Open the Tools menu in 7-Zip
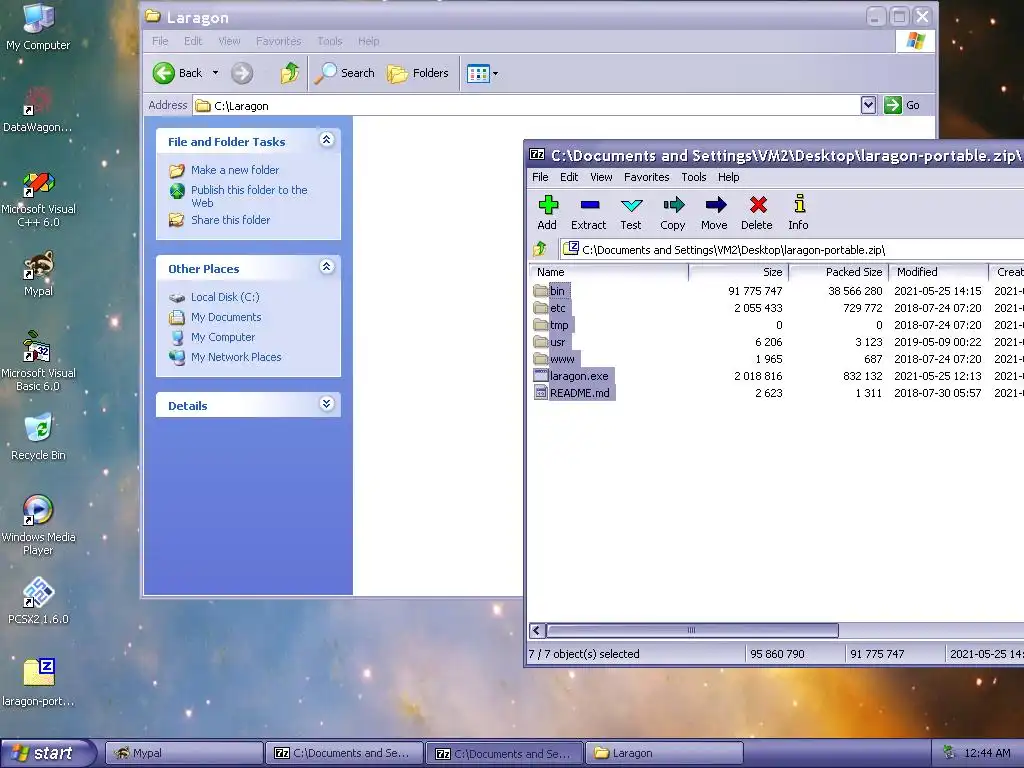This screenshot has width=1024, height=768. 694,177
